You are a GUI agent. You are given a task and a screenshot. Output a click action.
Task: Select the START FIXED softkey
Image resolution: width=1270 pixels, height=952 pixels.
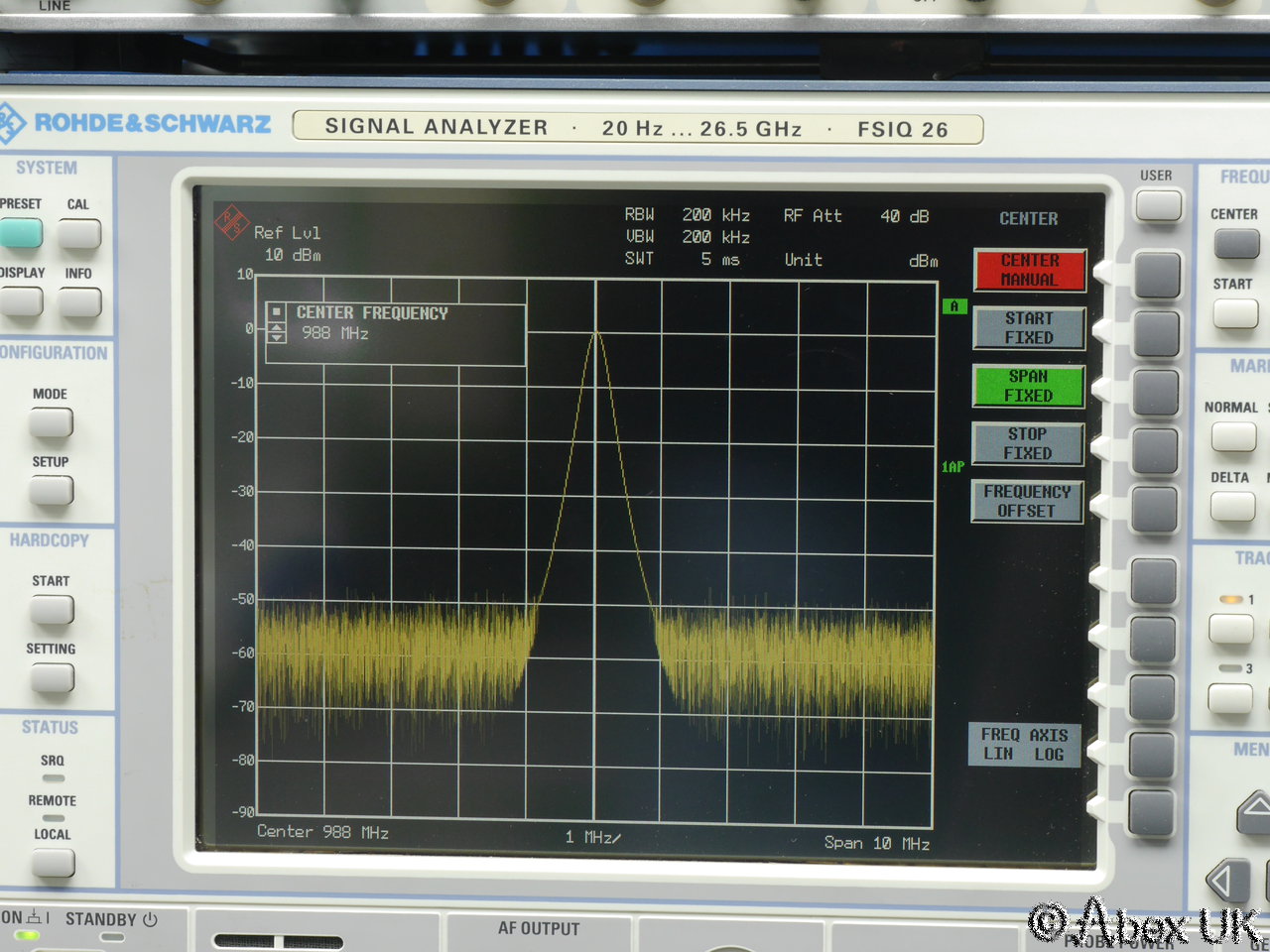click(1028, 328)
